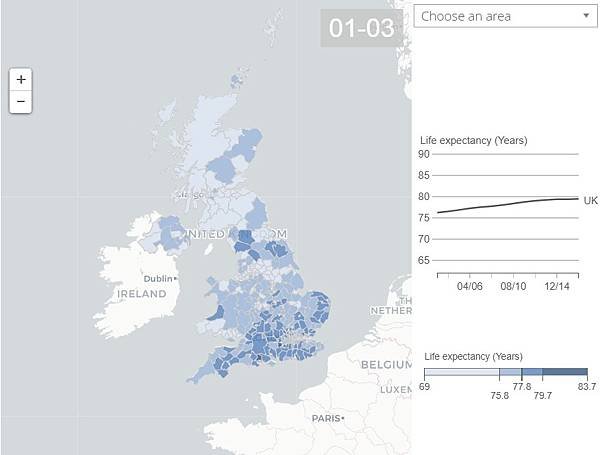Select the lightest legend segment from 69
600x455 pixels.
(x=461, y=372)
